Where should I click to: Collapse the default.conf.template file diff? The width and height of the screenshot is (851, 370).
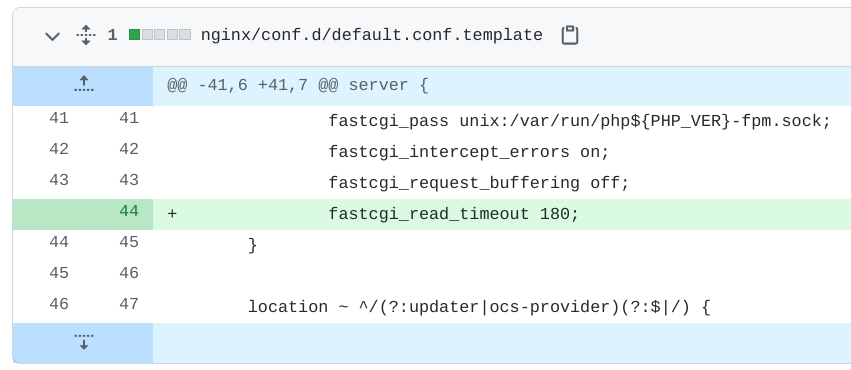(52, 36)
